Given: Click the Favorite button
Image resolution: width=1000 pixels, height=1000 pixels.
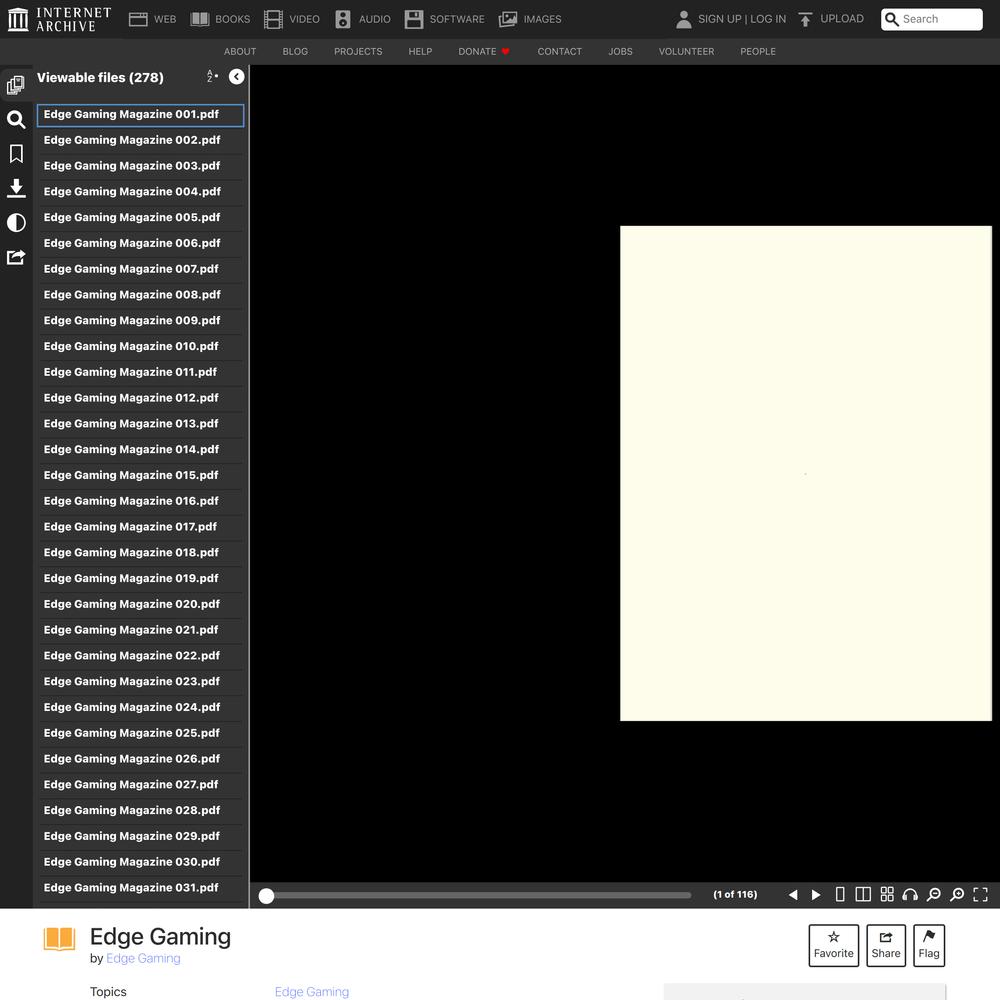Looking at the screenshot, I should tap(834, 945).
